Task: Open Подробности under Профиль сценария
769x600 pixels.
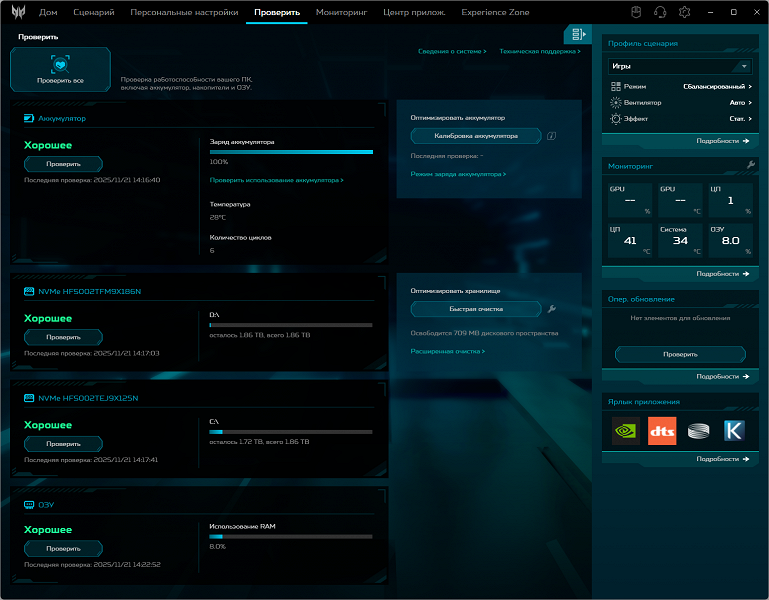Action: click(x=722, y=141)
